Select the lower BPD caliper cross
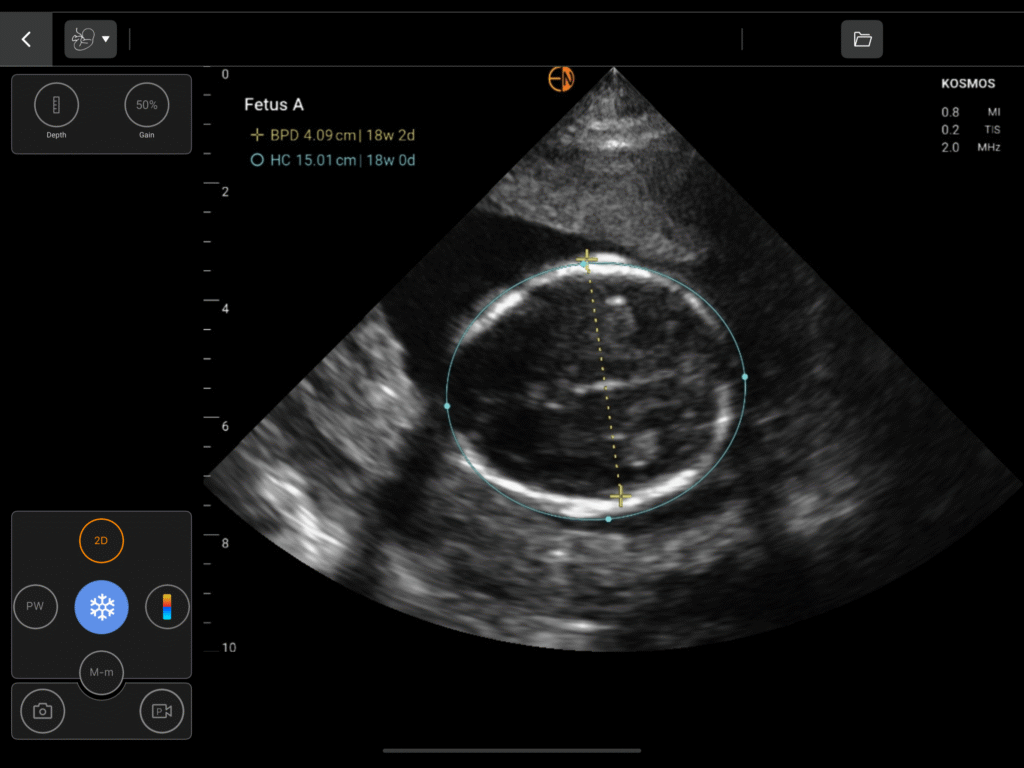This screenshot has height=768, width=1024. tap(621, 496)
